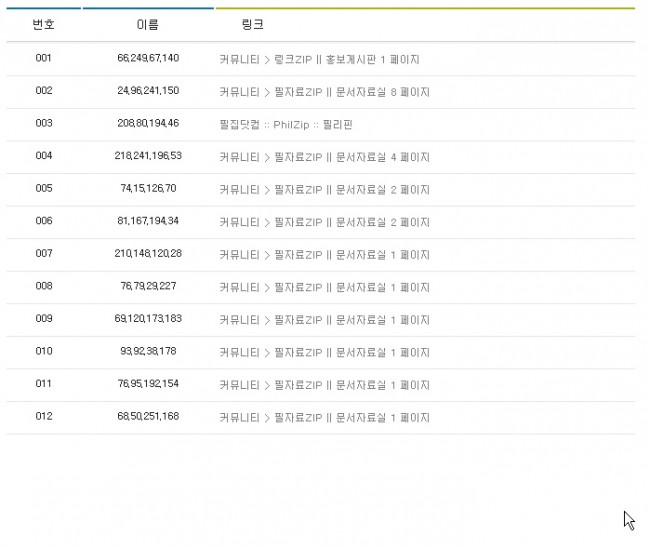Open the link in row 007
The height and width of the screenshot is (548, 650).
click(x=325, y=255)
